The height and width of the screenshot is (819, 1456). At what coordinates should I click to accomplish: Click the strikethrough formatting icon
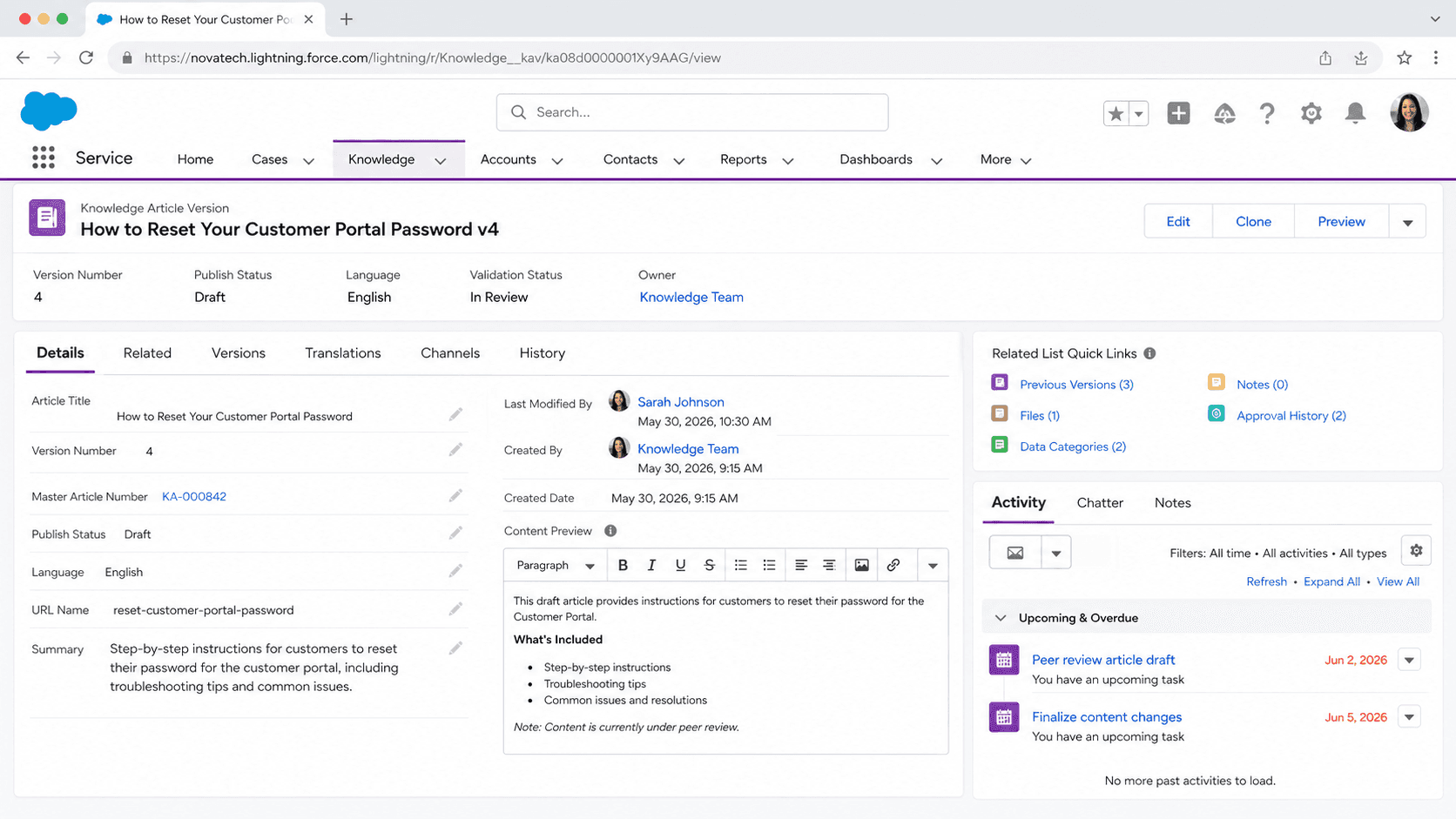click(x=709, y=565)
